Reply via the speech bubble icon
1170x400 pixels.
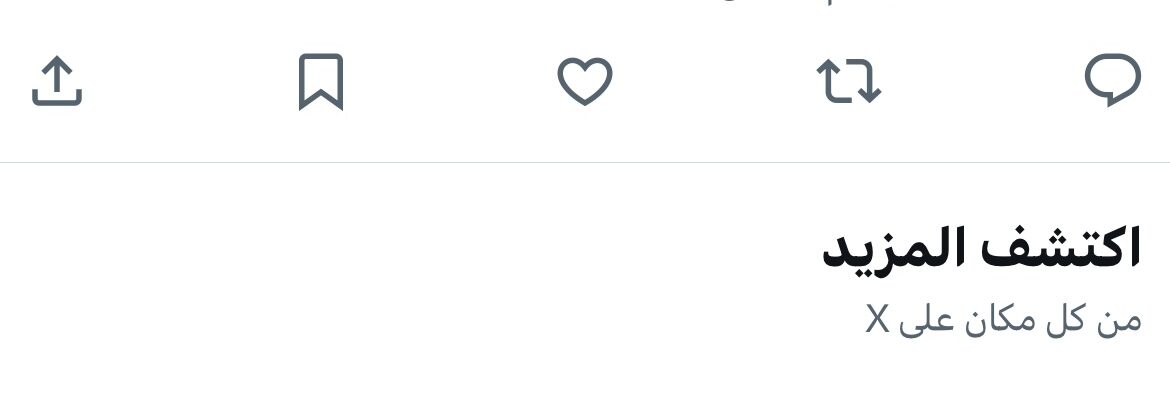[x=1113, y=80]
